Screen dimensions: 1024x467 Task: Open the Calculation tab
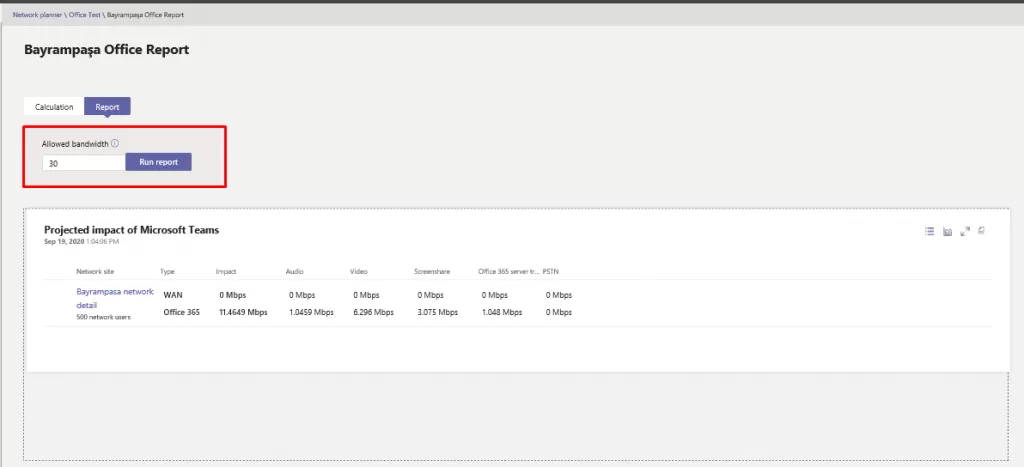54,107
